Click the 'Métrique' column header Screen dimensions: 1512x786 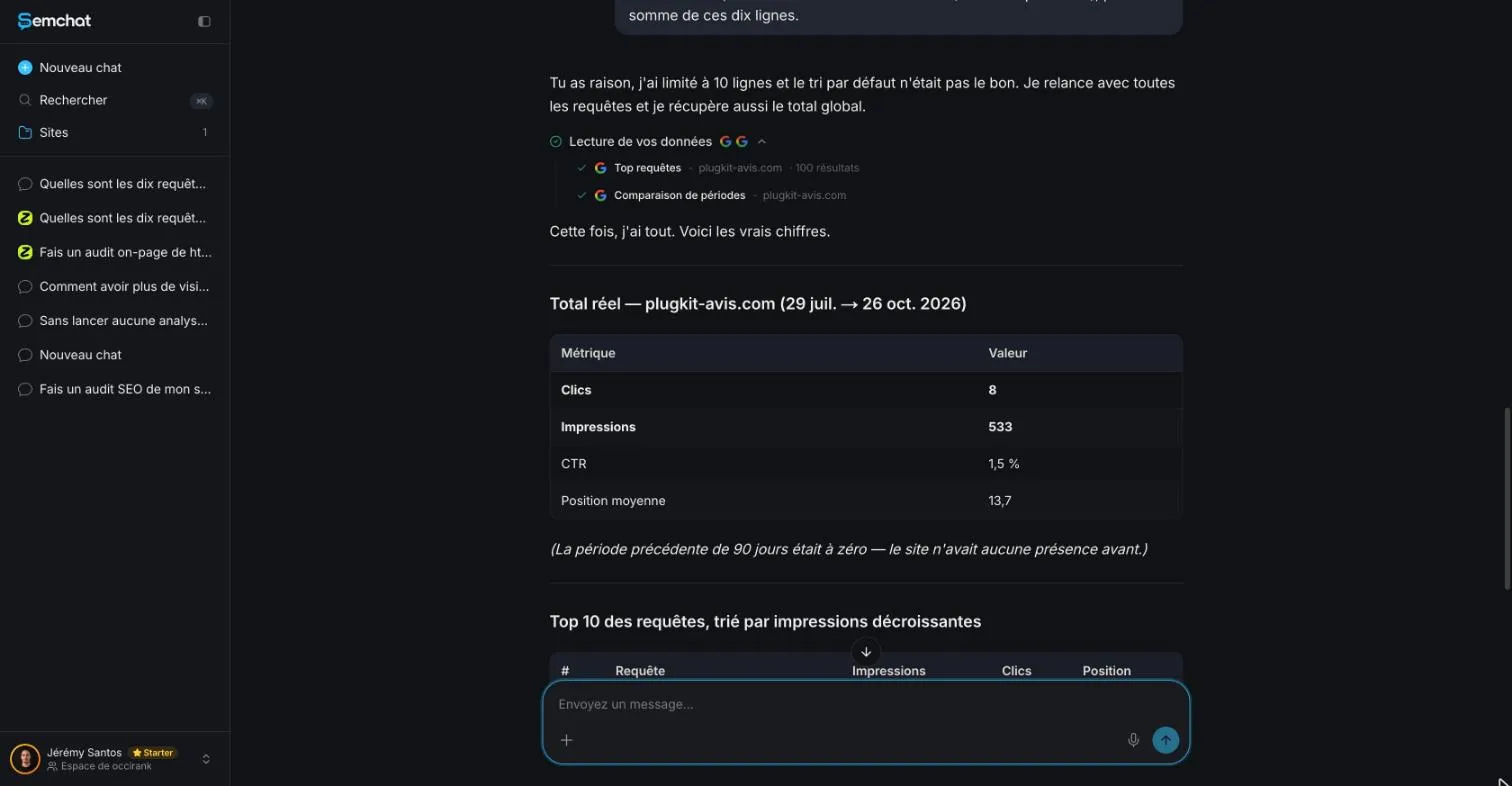(588, 353)
